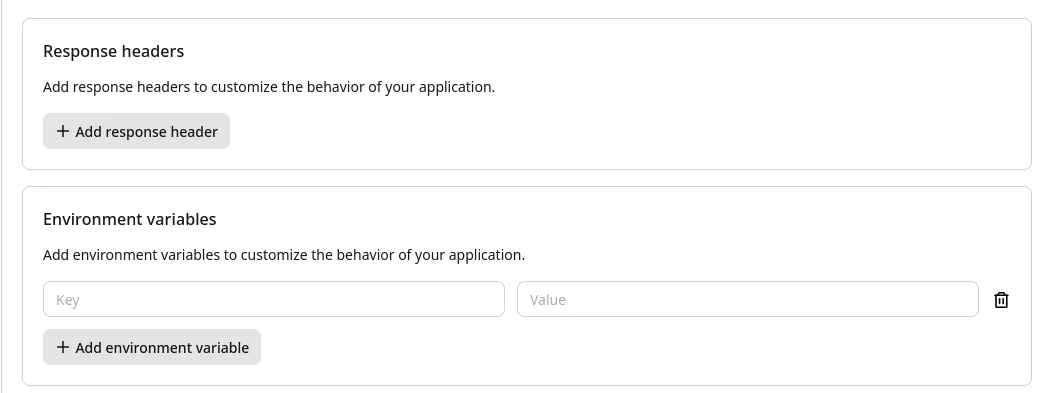Select the Response headers heading
This screenshot has width=1045, height=393.
(113, 51)
